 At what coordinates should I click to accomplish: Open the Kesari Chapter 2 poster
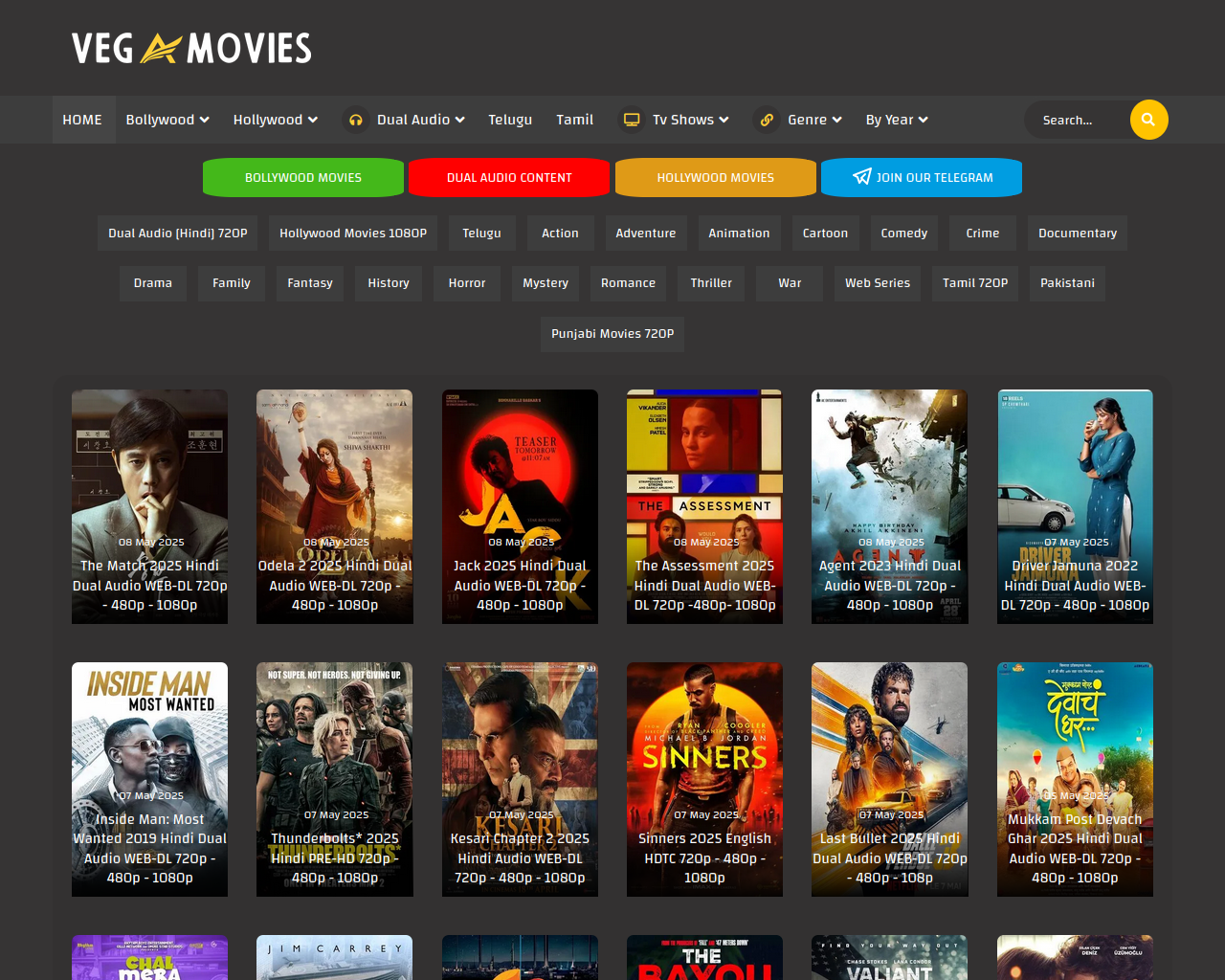[520, 779]
